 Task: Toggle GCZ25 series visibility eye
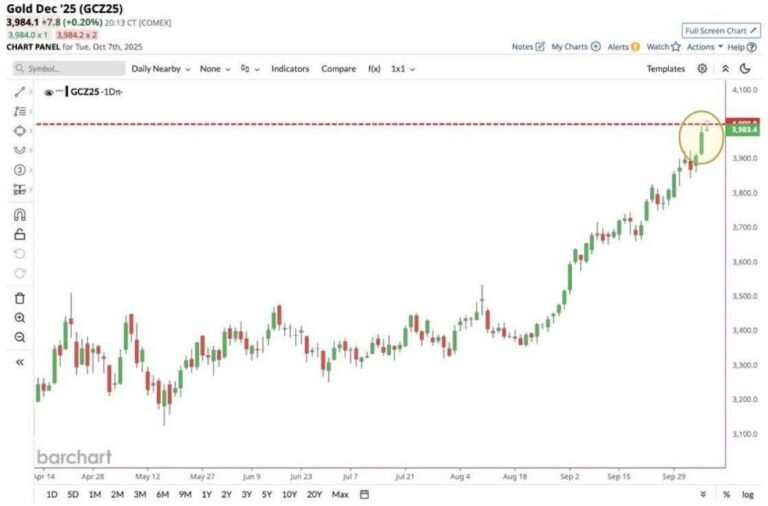click(48, 92)
